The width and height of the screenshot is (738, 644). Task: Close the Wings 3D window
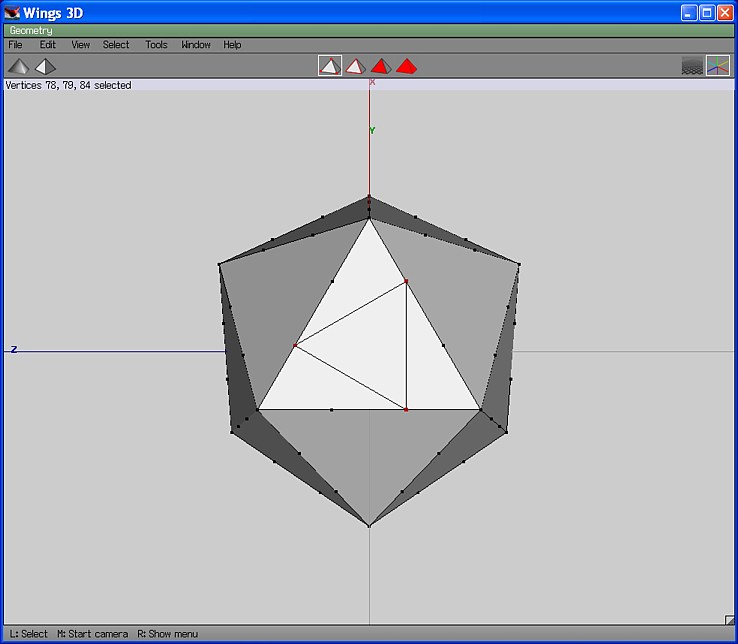pyautogui.click(x=725, y=13)
